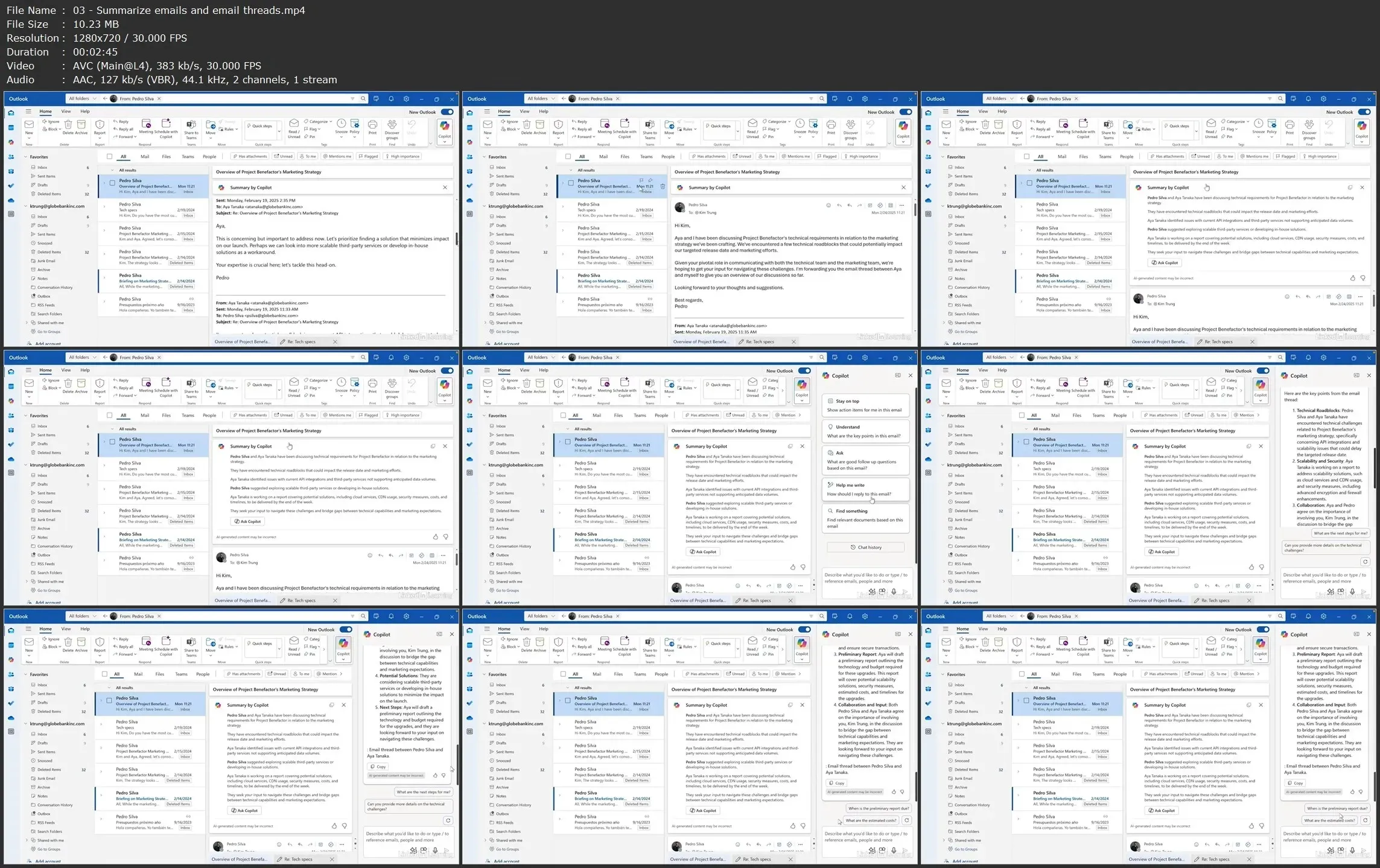Viewport: 1380px width, 868px height.
Task: In top-left frame, click the 'Has attachments' filter
Action: coord(249,156)
